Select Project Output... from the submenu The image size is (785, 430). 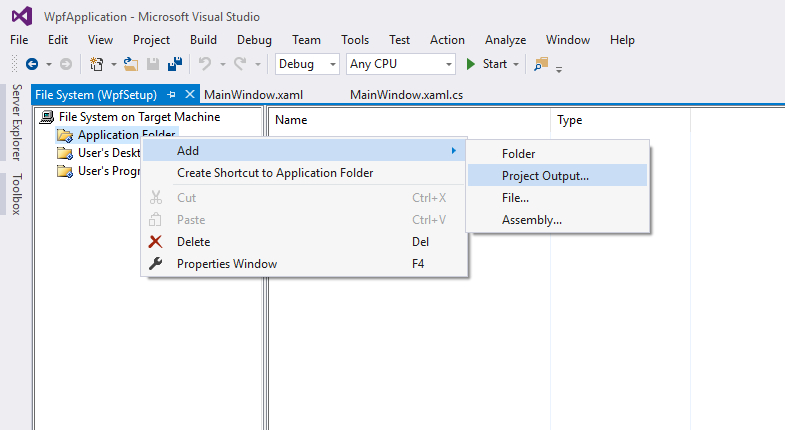pyautogui.click(x=545, y=176)
